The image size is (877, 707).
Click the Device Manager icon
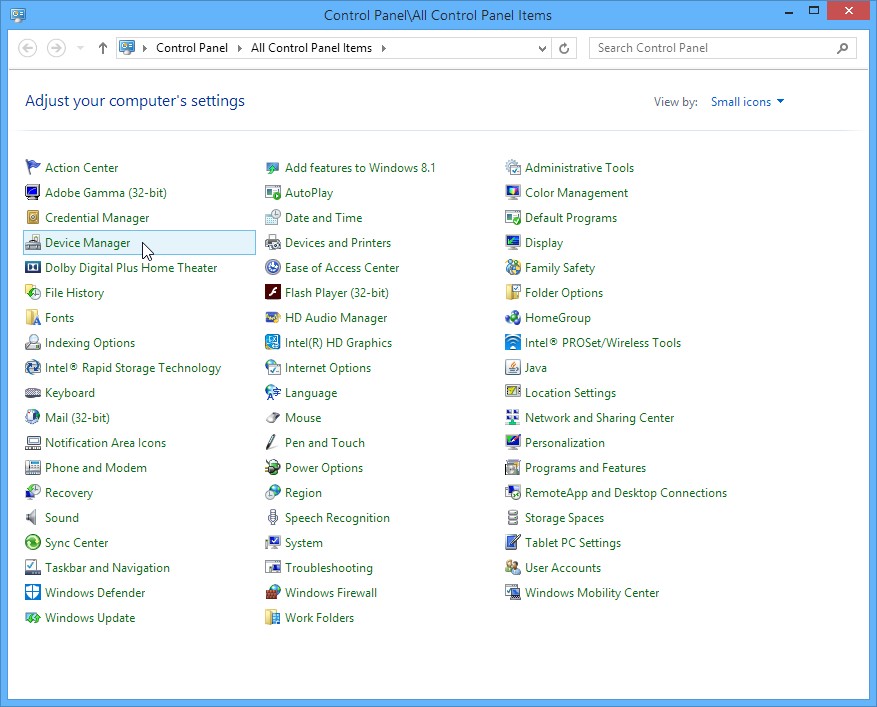[x=33, y=243]
